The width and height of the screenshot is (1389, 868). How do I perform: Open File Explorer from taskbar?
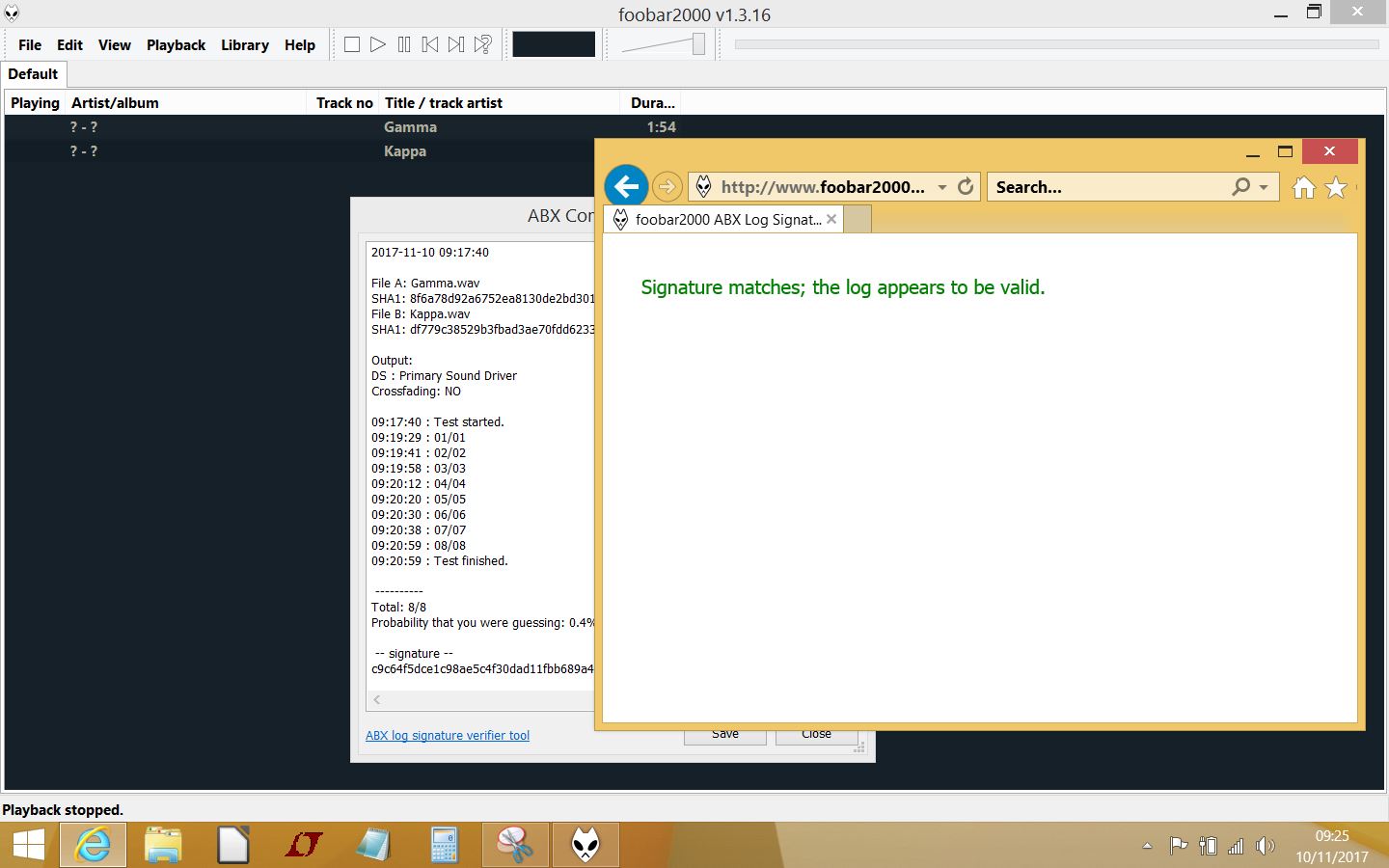pos(163,846)
